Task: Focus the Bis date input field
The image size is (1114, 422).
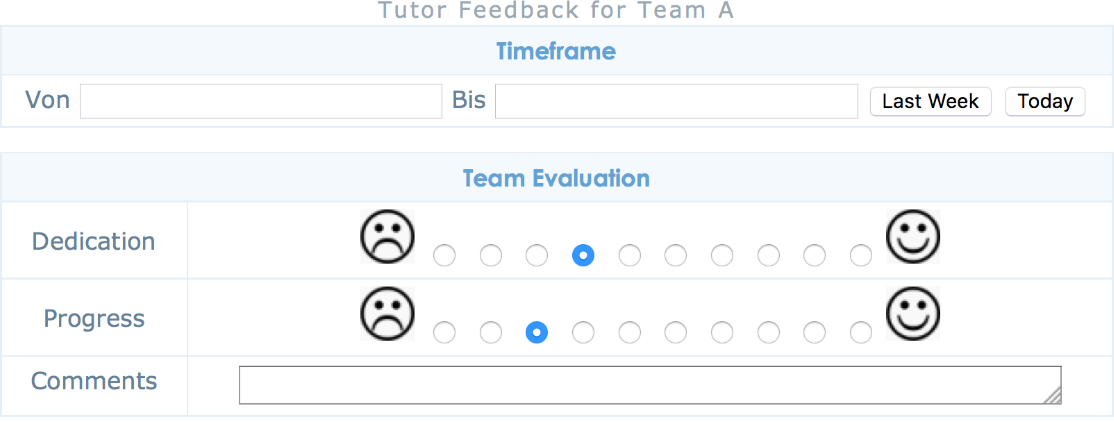Action: click(676, 102)
